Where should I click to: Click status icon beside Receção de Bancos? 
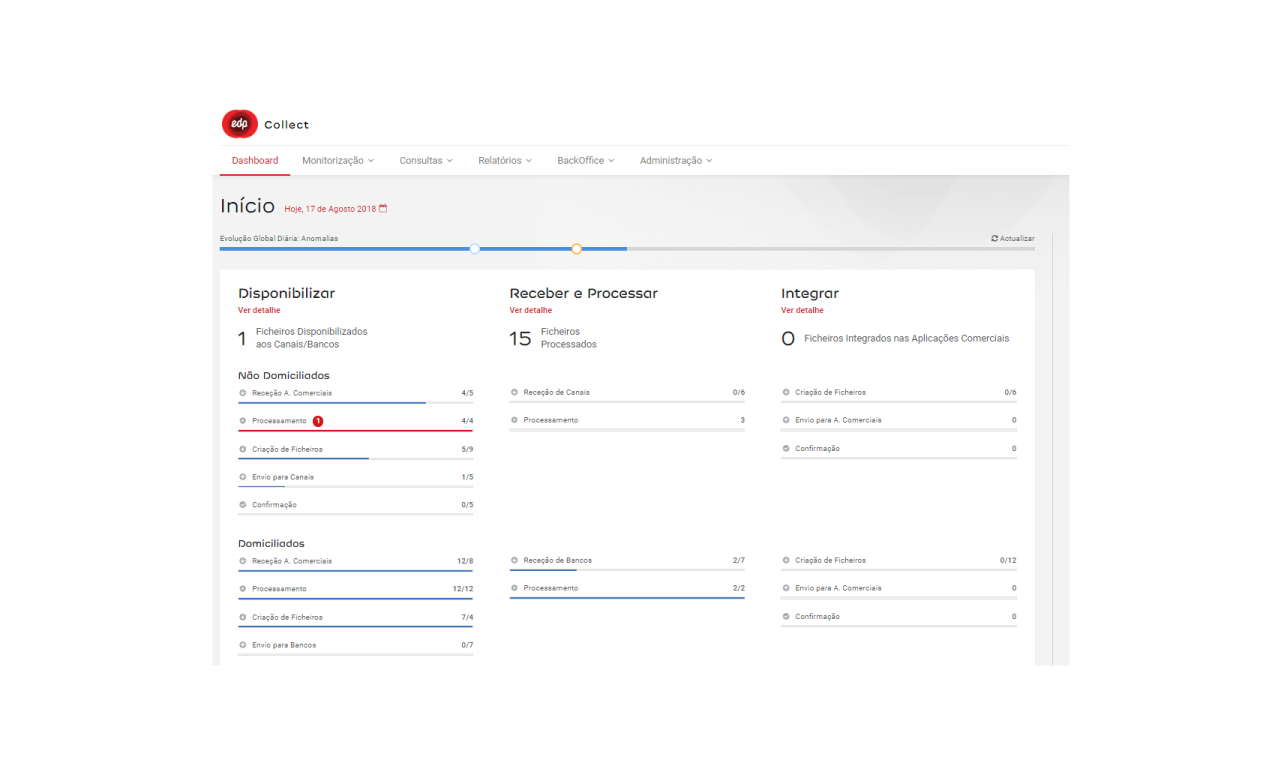click(514, 561)
